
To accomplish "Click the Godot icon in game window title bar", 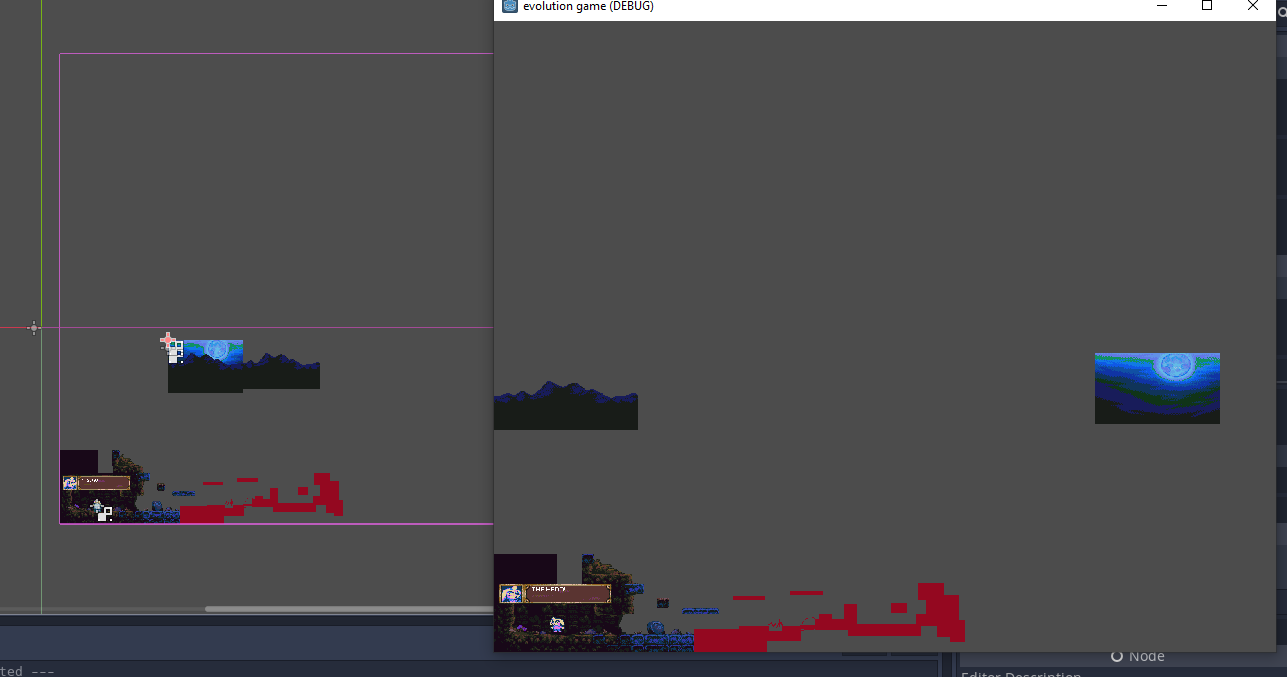I will point(509,7).
